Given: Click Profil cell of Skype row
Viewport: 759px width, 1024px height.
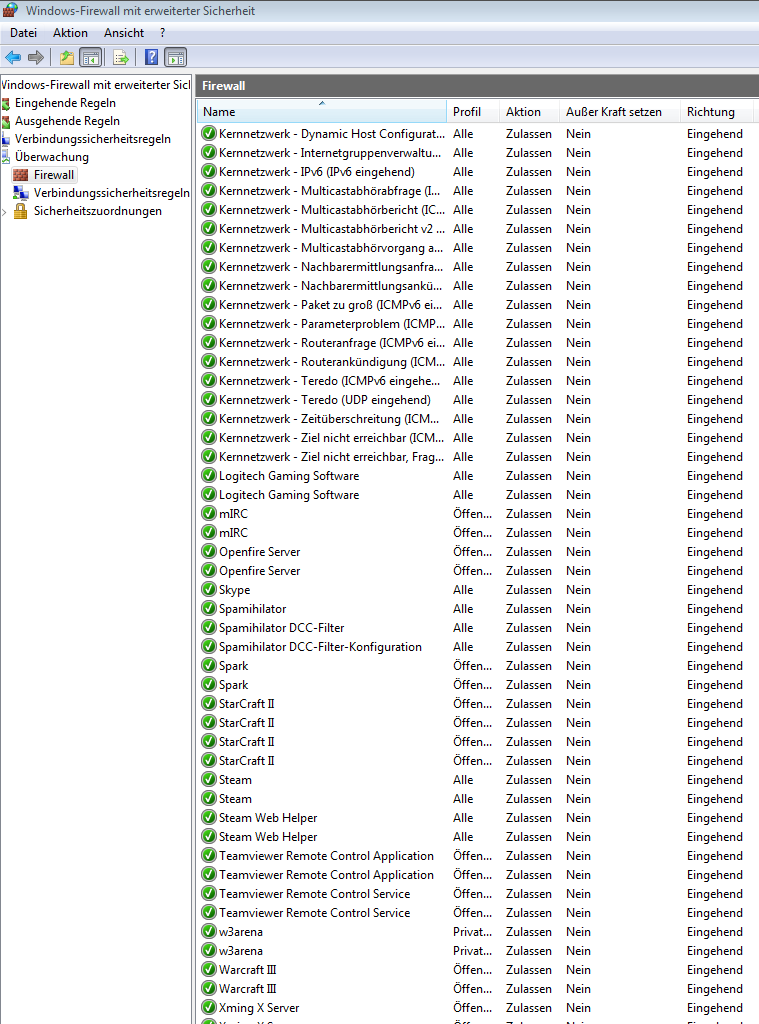Looking at the screenshot, I should pos(463,589).
